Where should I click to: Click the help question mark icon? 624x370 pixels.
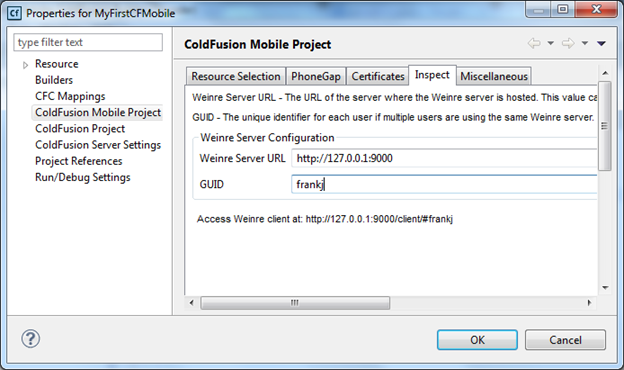(x=31, y=339)
